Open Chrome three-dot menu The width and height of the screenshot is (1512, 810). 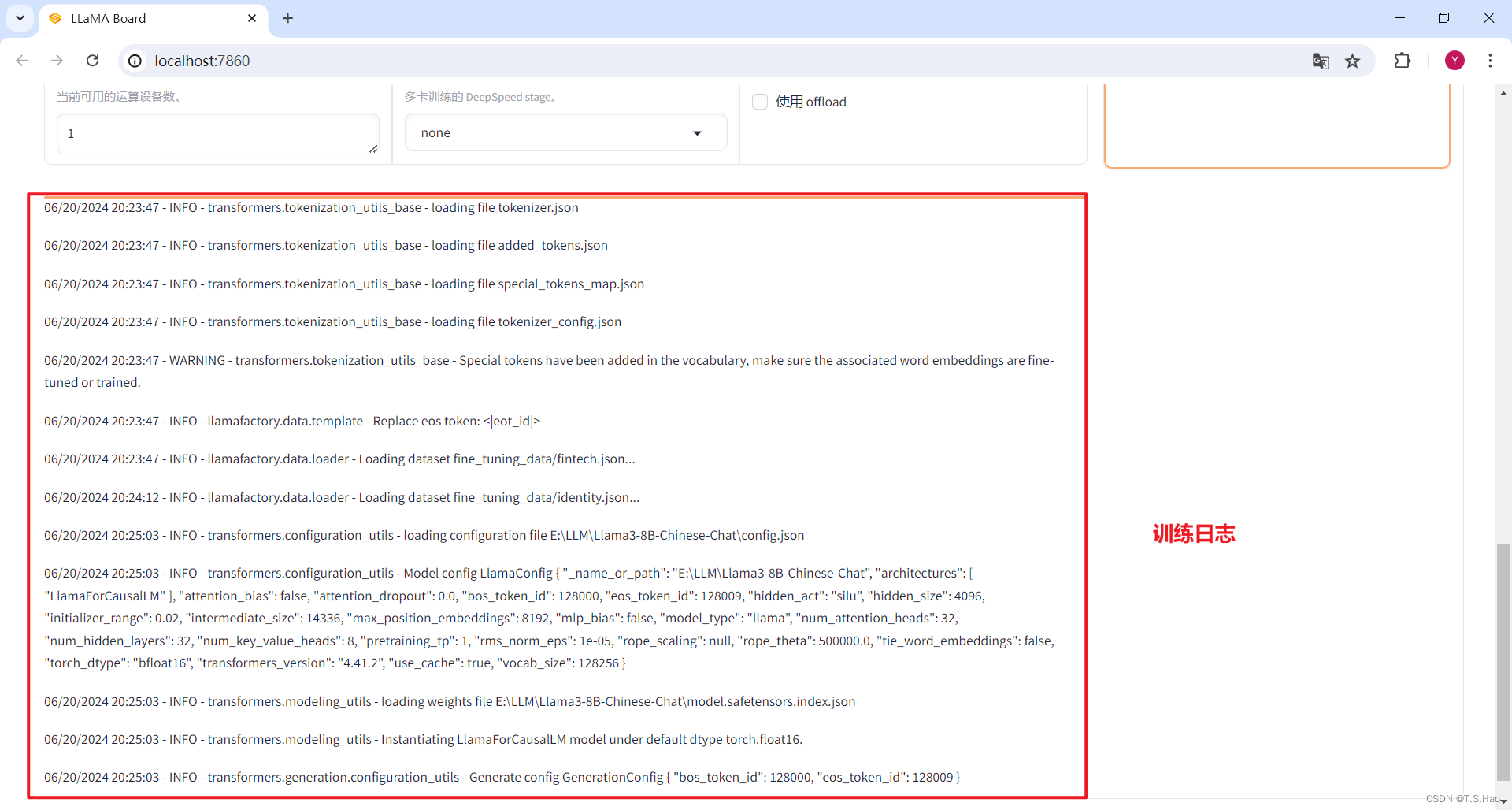(x=1490, y=61)
